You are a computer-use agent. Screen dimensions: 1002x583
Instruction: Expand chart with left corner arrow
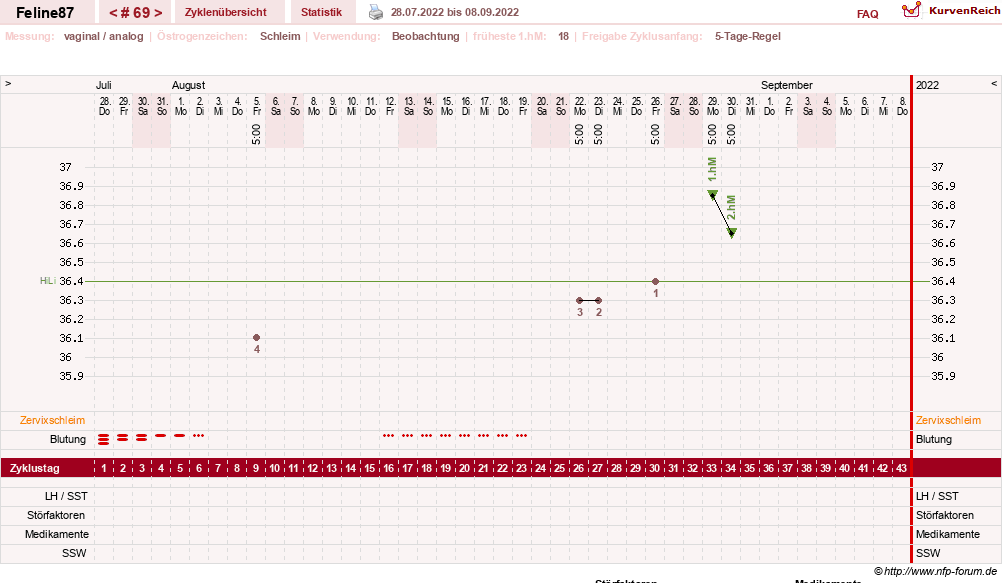click(8, 84)
